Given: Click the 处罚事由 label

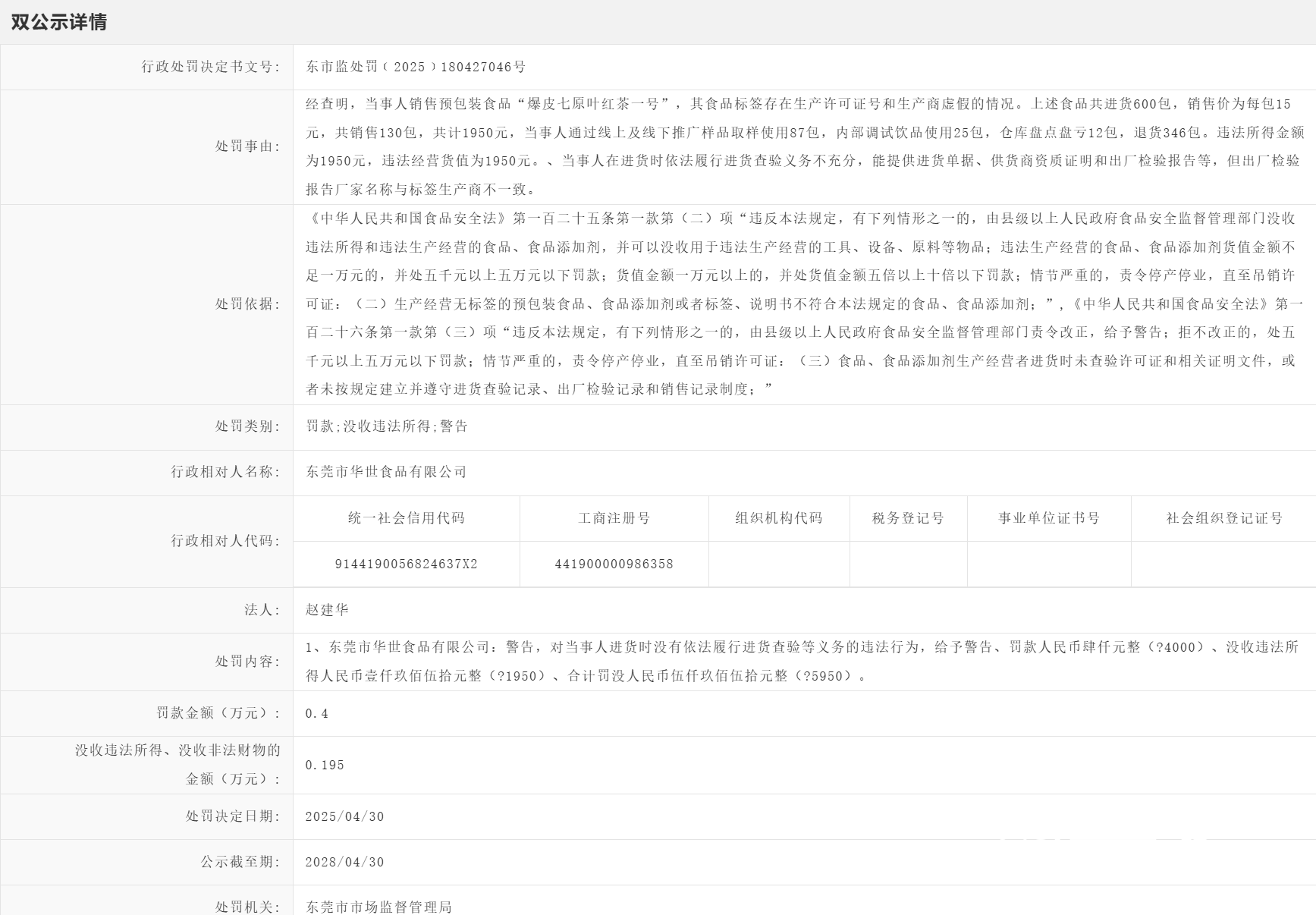Looking at the screenshot, I should [x=248, y=146].
